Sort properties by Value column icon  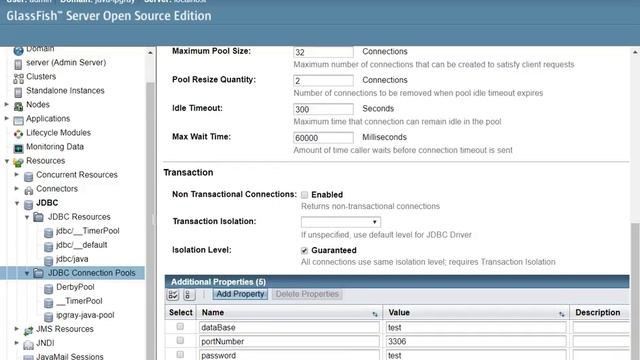(x=562, y=313)
